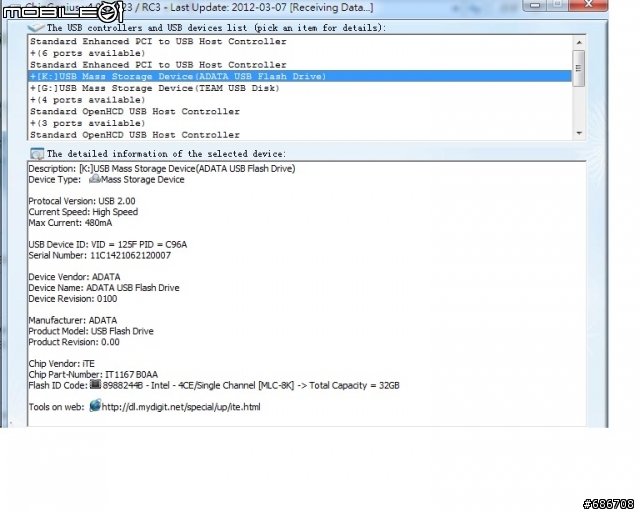This screenshot has height=512, width=640.
Task: Click the 'Current Speed: High Speed' line
Action: point(83,212)
